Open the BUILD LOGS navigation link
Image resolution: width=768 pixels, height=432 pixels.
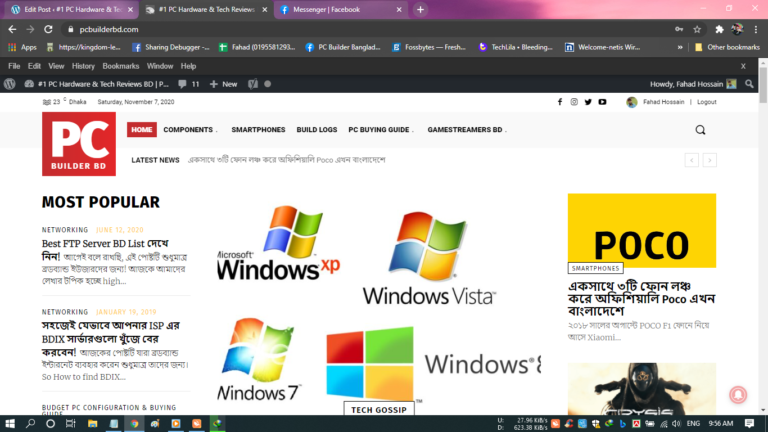coord(316,130)
